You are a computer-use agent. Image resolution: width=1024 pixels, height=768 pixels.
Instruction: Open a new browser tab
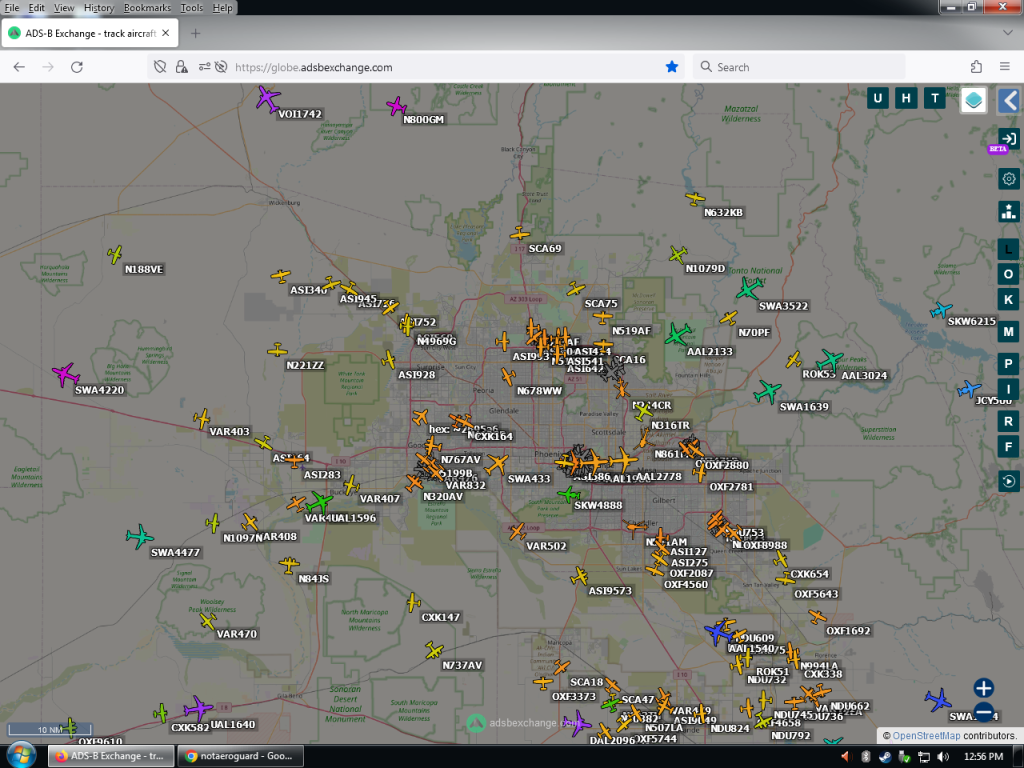(x=195, y=33)
